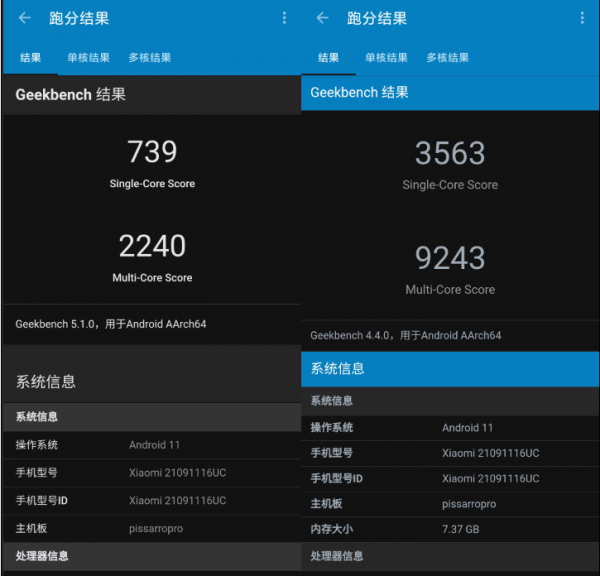Click the Geekbench 5.1.0 version line
The image size is (600, 576).
[111, 324]
